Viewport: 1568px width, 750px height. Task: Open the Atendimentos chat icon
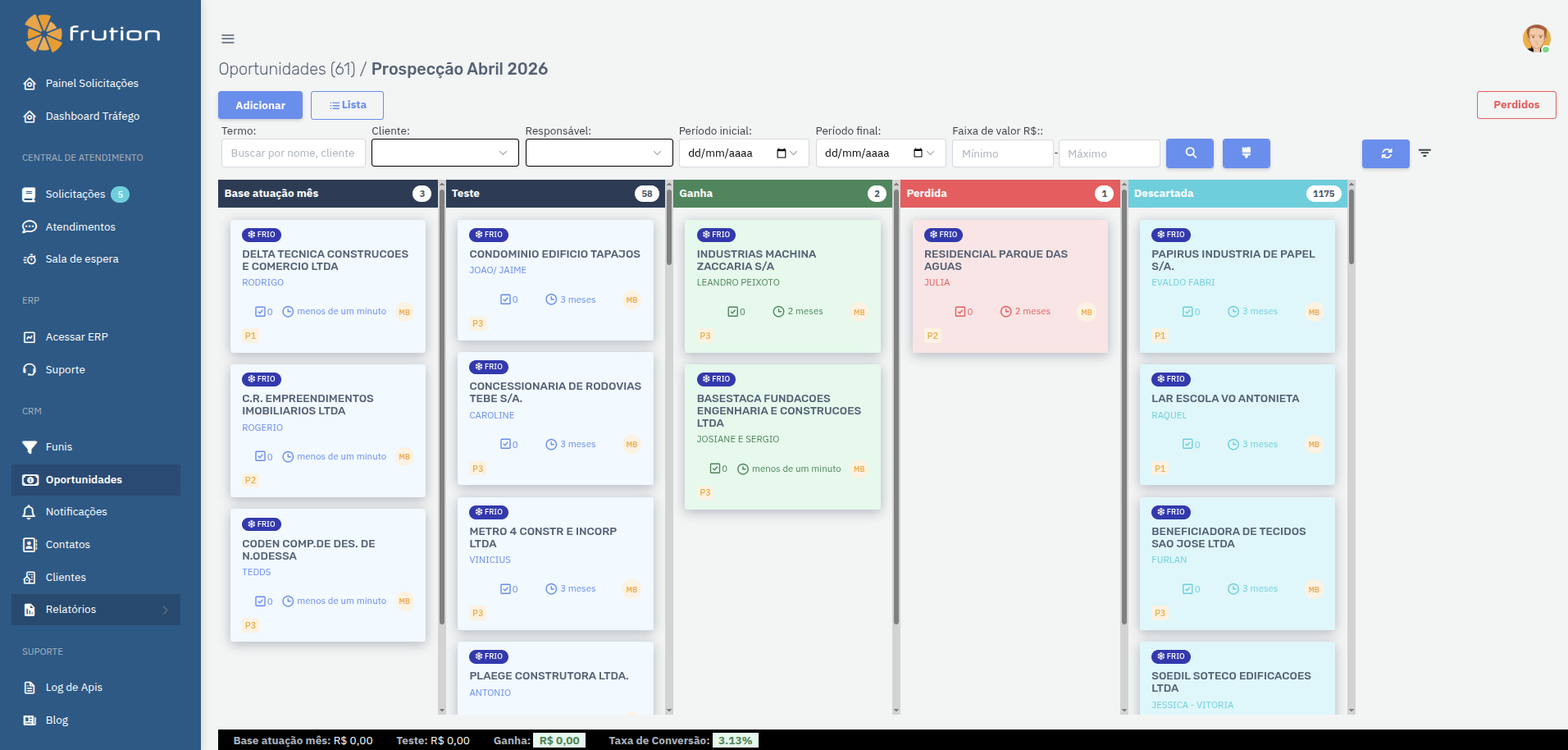point(28,226)
